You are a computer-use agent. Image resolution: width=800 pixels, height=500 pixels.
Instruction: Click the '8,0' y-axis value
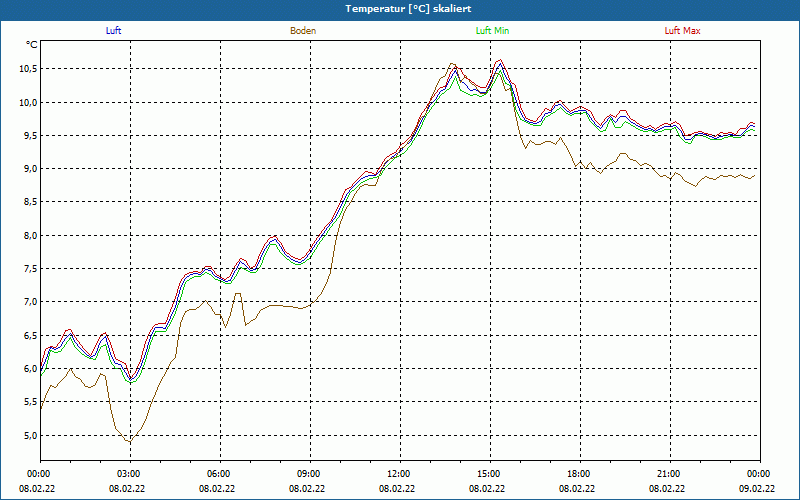point(31,236)
